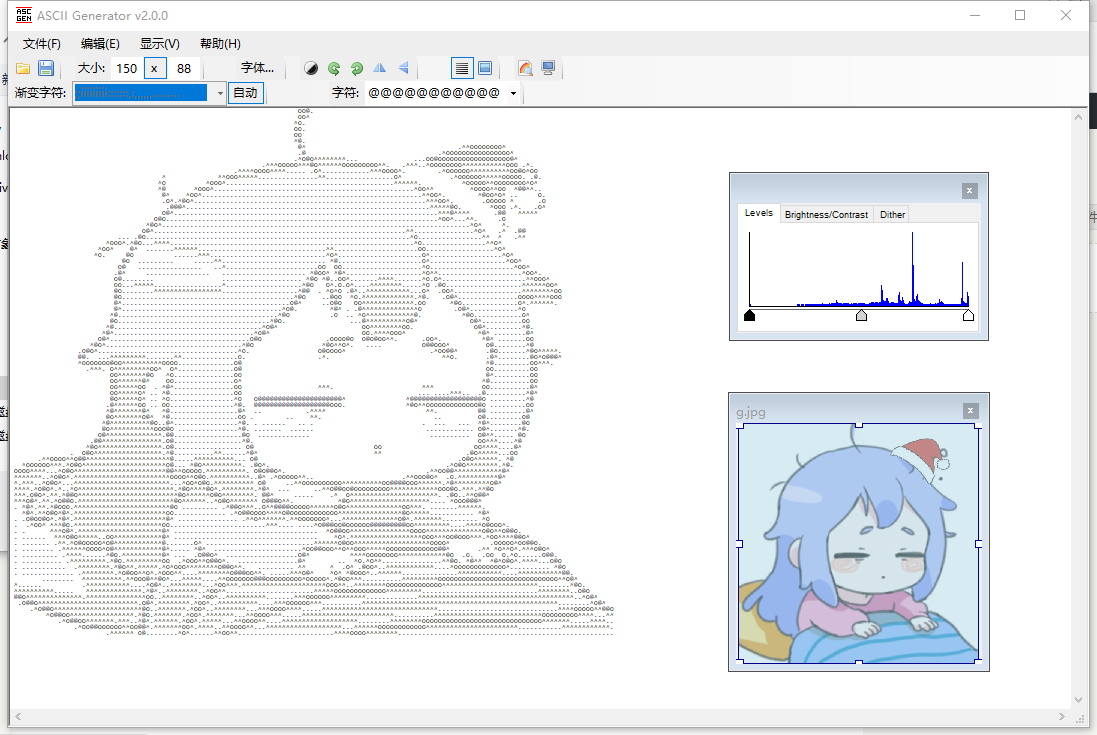Viewport: 1097px width, 735px height.
Task: Switch to image display mode icon
Action: pyautogui.click(x=485, y=69)
